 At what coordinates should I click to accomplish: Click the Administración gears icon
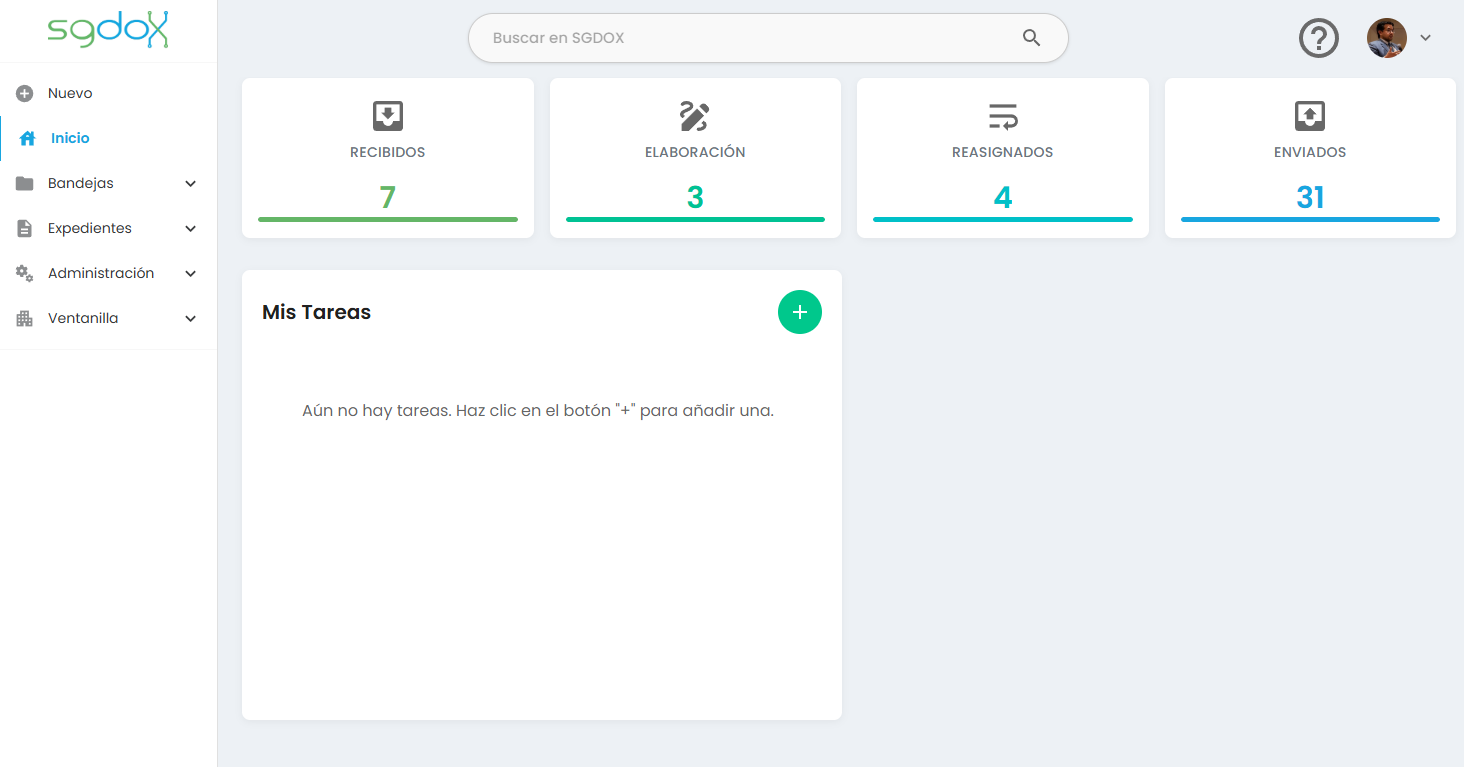point(25,273)
